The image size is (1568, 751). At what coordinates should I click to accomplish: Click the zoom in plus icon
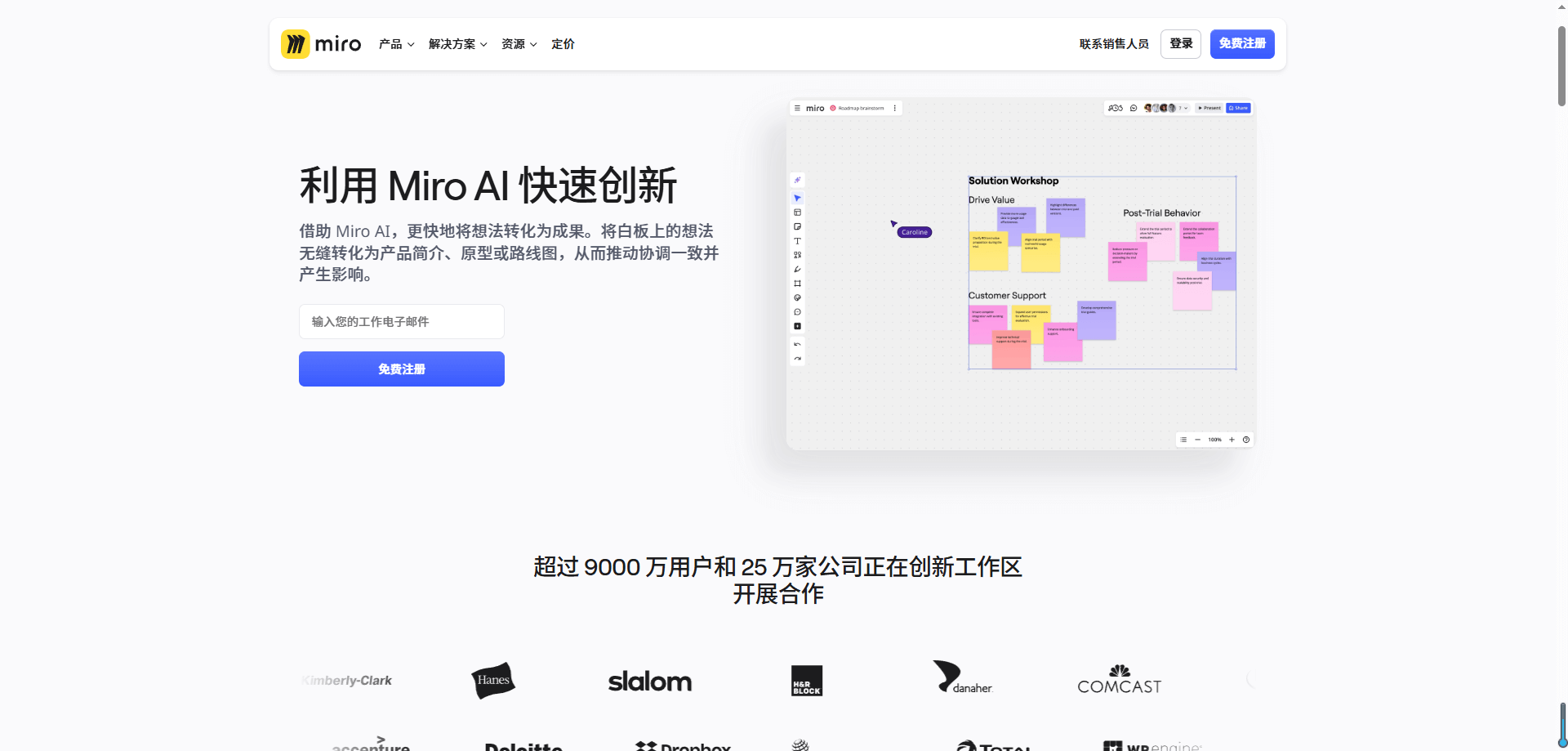(x=1232, y=440)
